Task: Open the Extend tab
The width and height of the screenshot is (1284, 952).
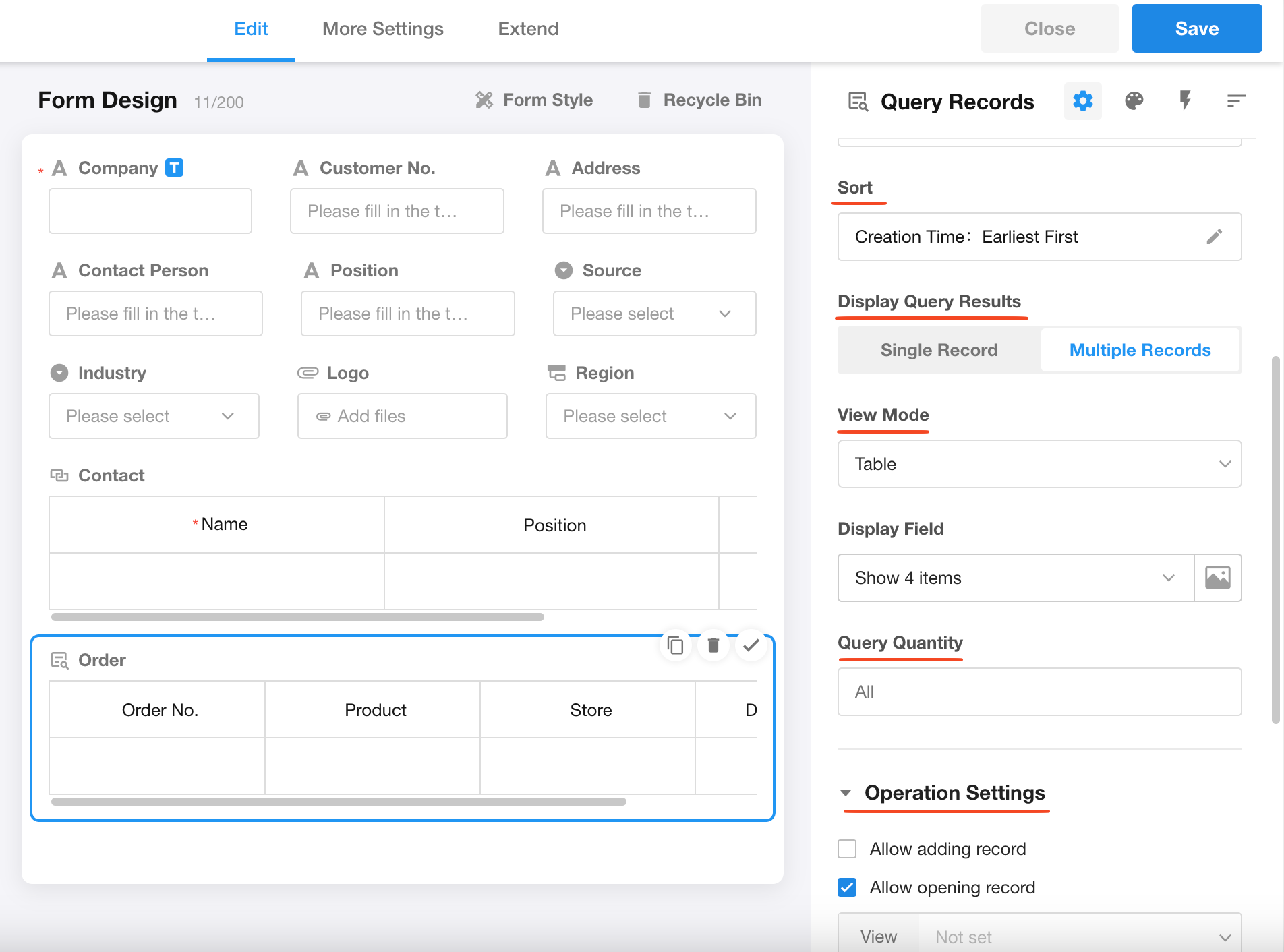Action: [528, 29]
